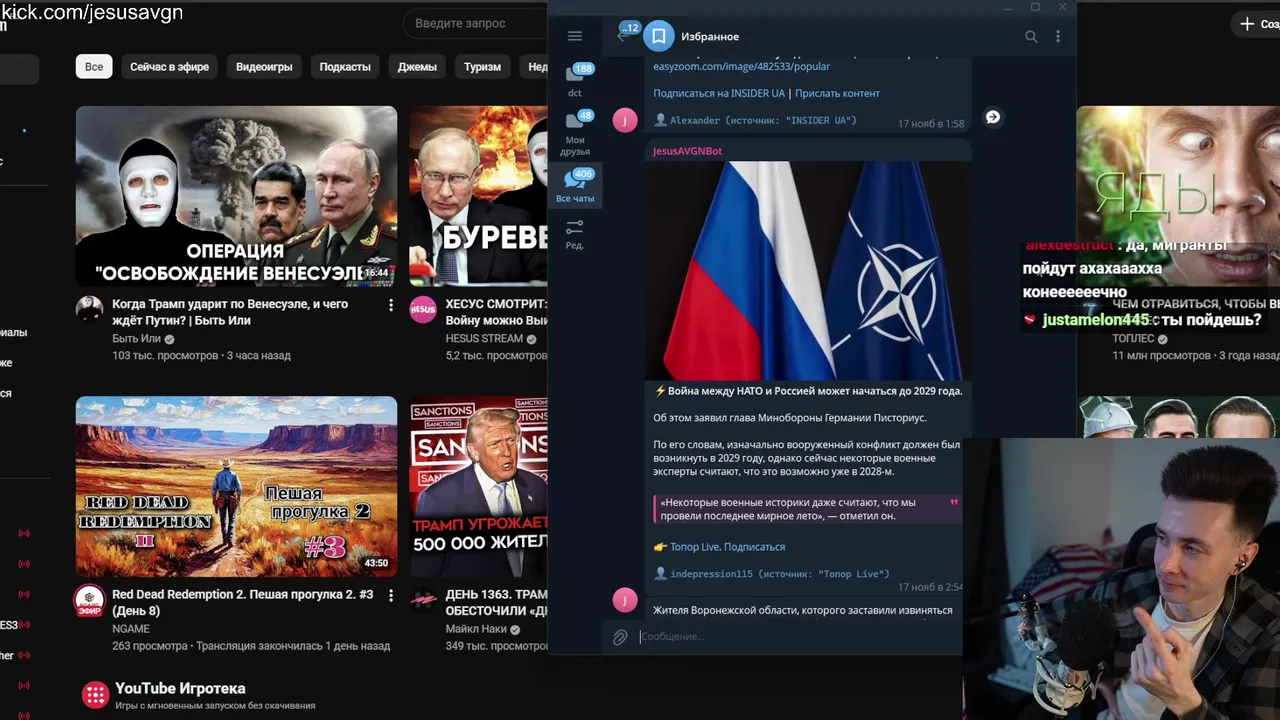Click the paperclip attach file icon

pyautogui.click(x=620, y=637)
